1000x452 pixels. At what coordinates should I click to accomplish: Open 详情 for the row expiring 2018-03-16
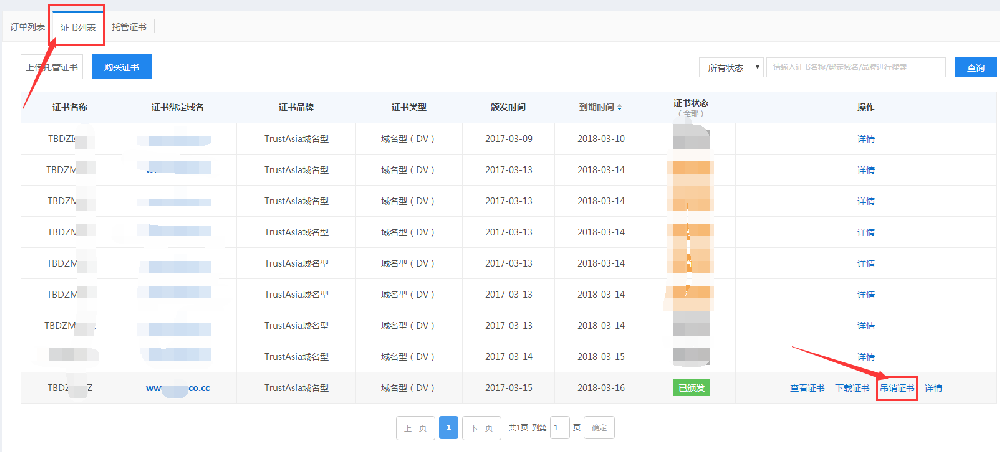tap(934, 388)
